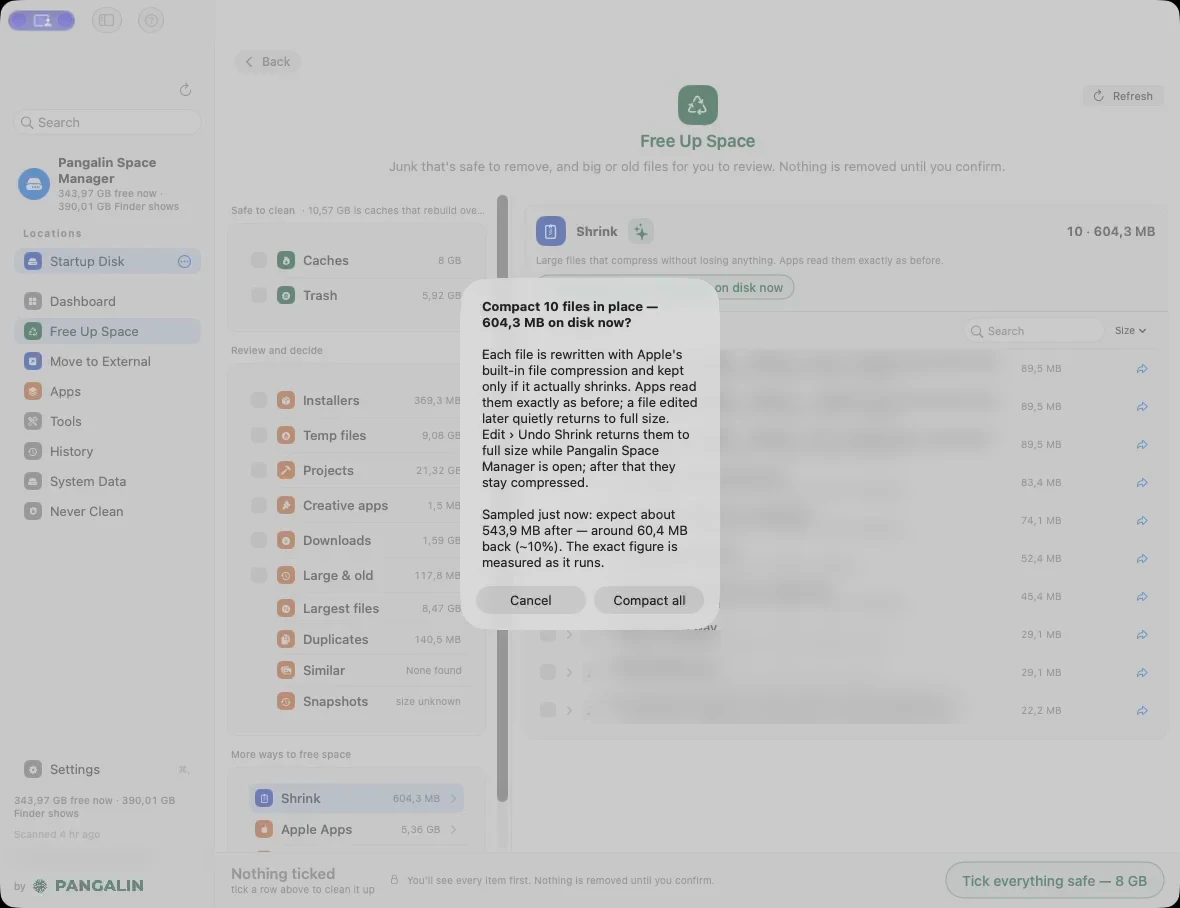Open the Apps section
Viewport: 1180px width, 908px height.
pos(108,391)
